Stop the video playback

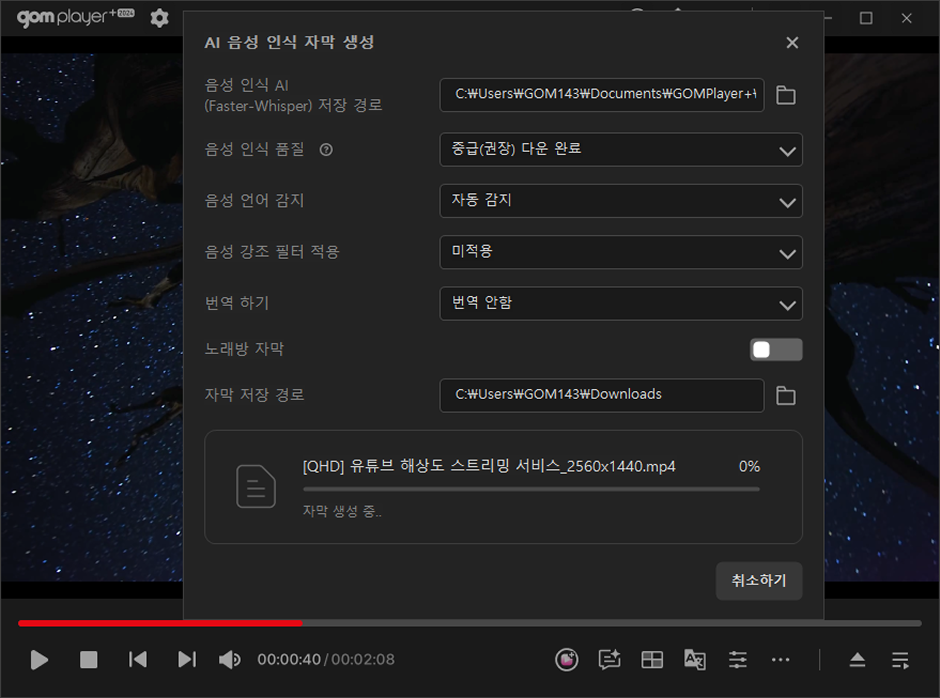(89, 660)
